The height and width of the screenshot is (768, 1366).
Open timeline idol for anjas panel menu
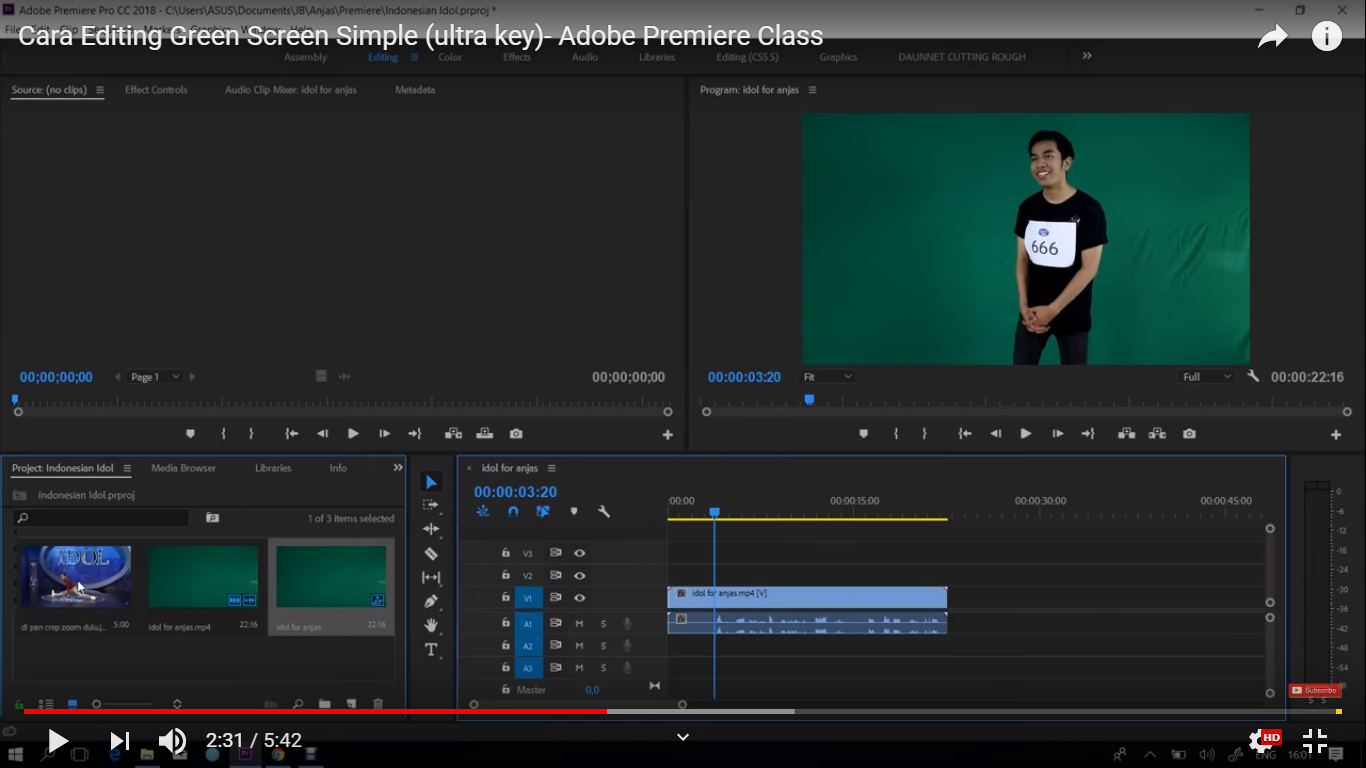(x=551, y=468)
